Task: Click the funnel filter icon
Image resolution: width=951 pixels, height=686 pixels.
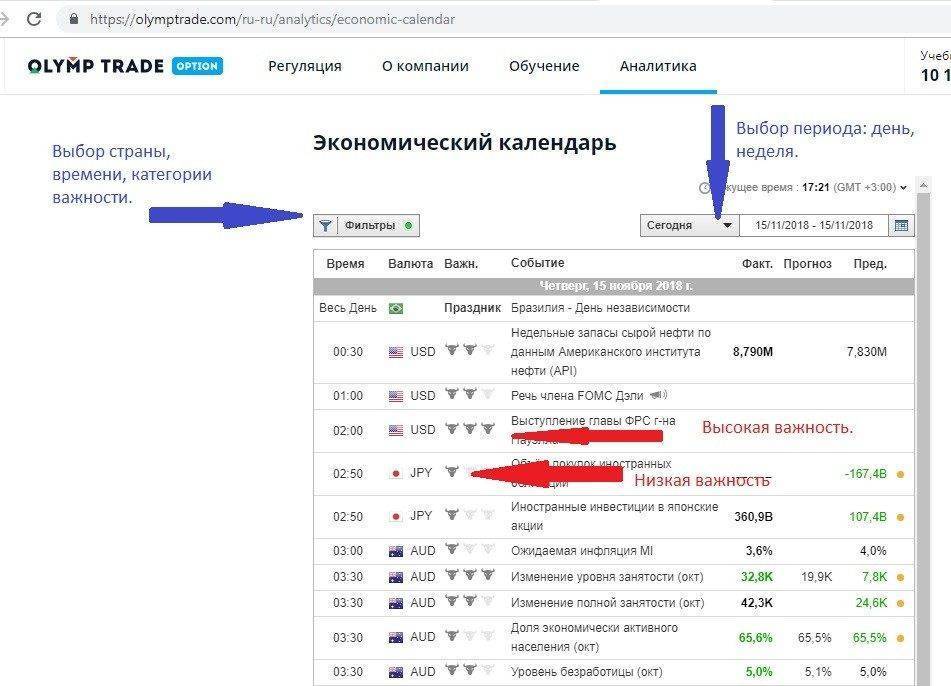Action: [325, 226]
